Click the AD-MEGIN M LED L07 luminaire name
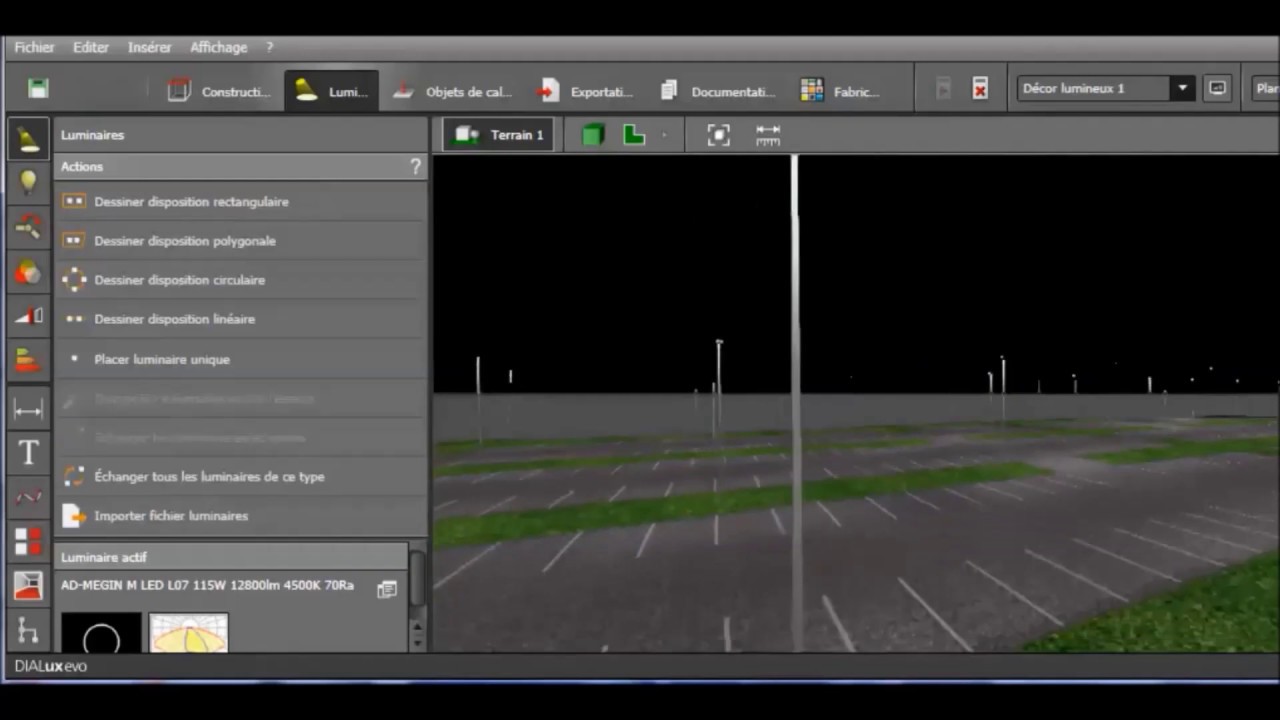The height and width of the screenshot is (720, 1280). click(207, 585)
